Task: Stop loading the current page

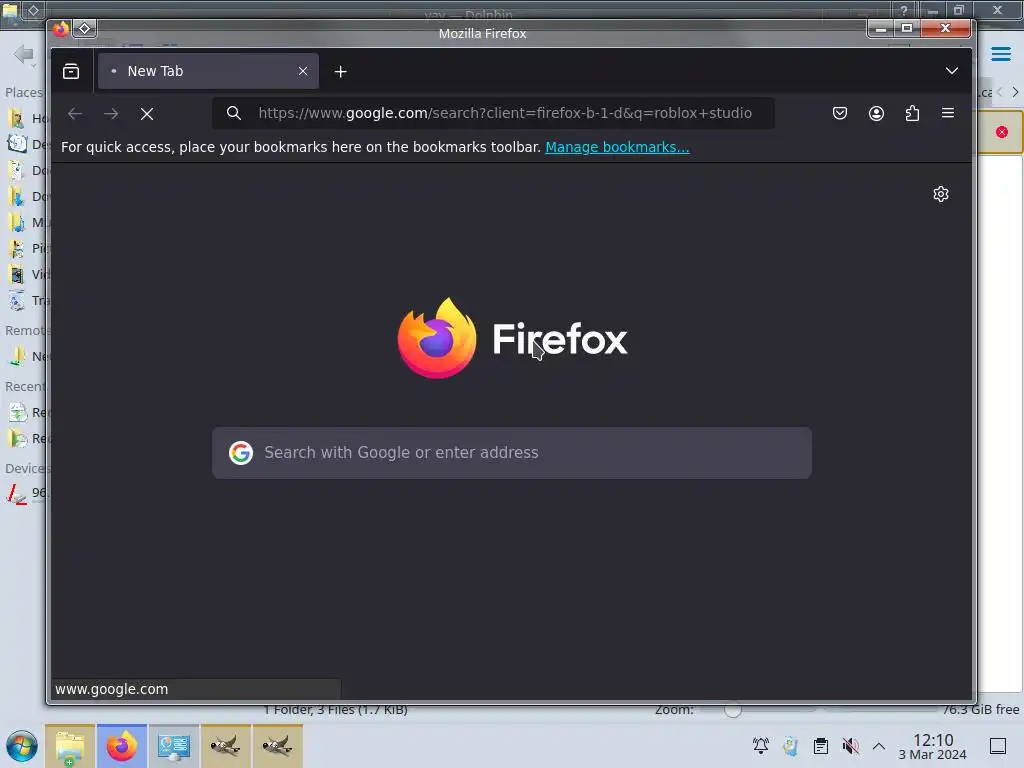Action: click(x=147, y=114)
